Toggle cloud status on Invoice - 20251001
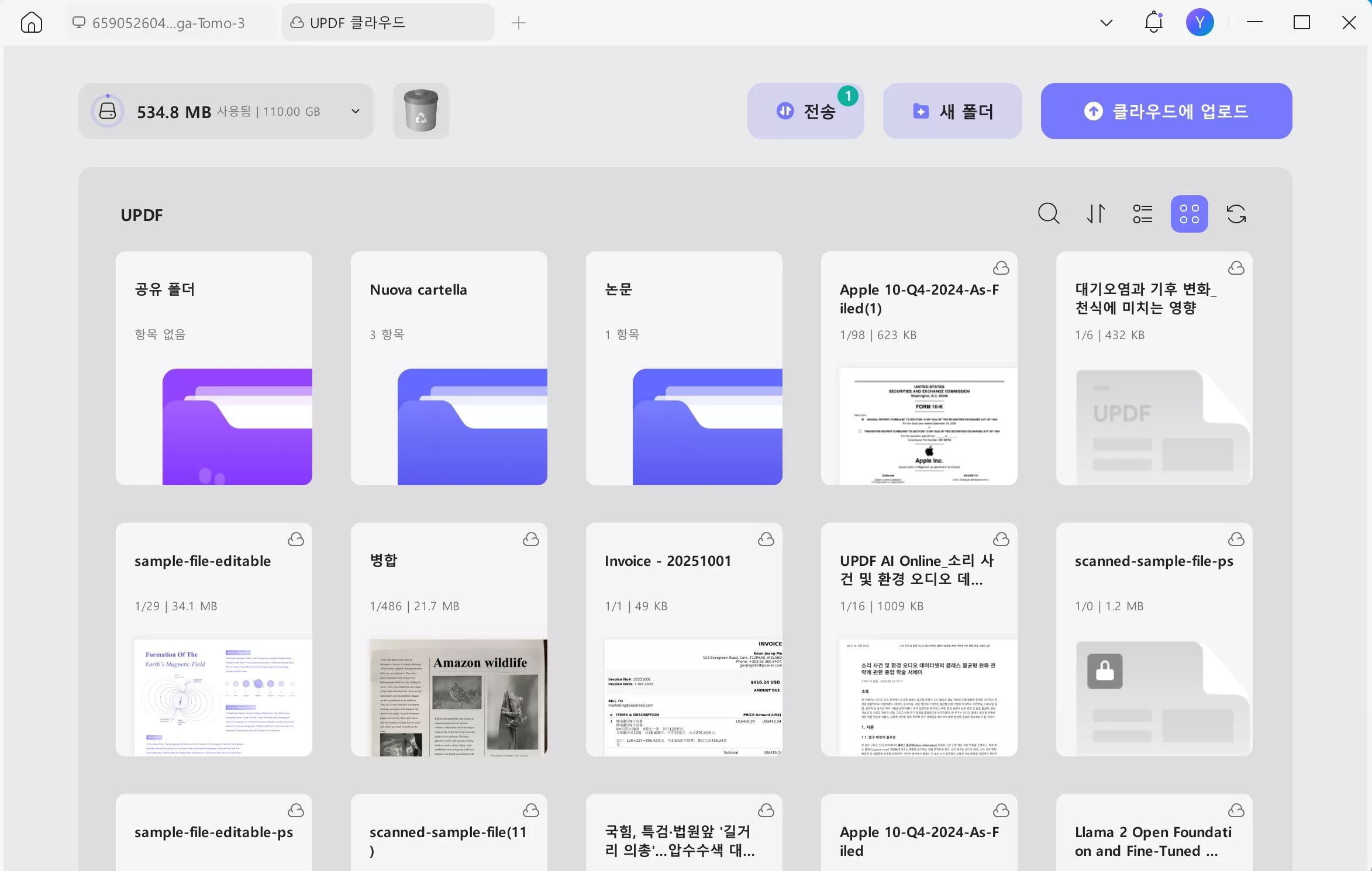Screen dimensions: 1372x871 [766, 538]
